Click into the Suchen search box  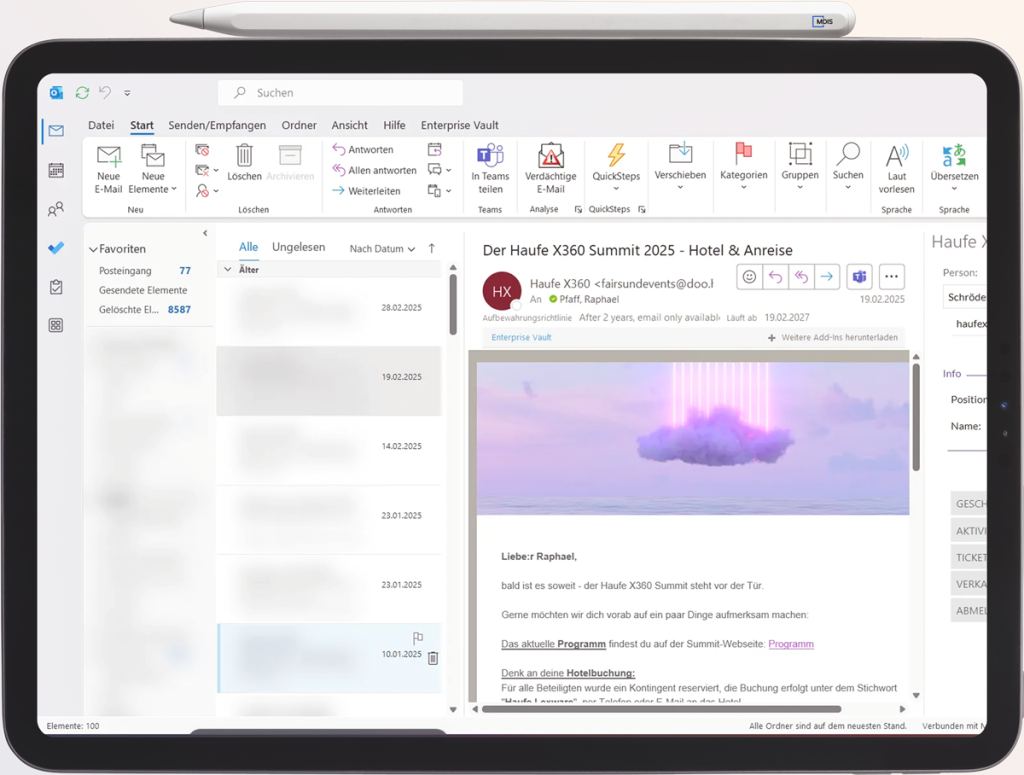[x=340, y=93]
